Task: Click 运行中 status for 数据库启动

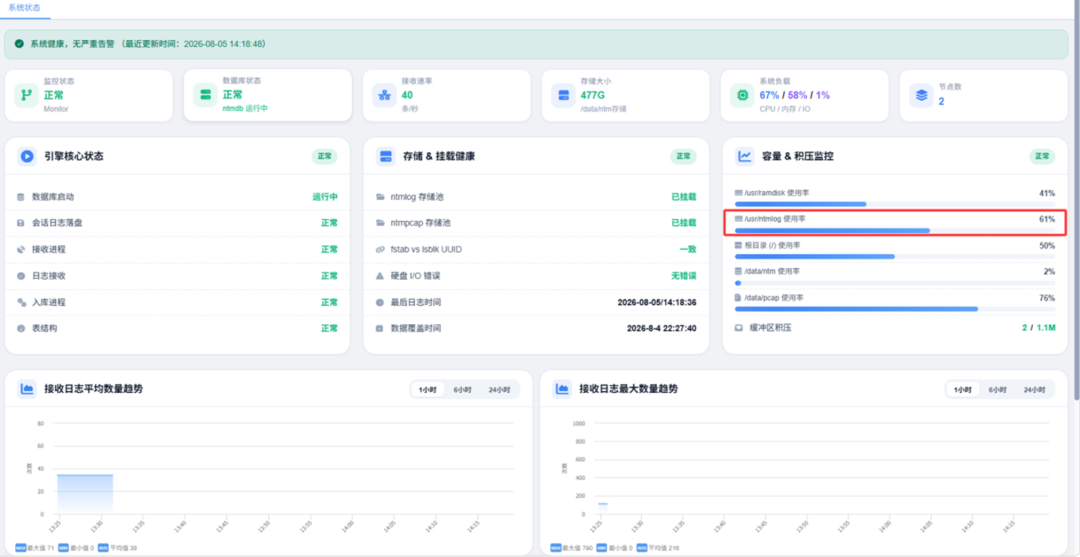Action: [325, 197]
